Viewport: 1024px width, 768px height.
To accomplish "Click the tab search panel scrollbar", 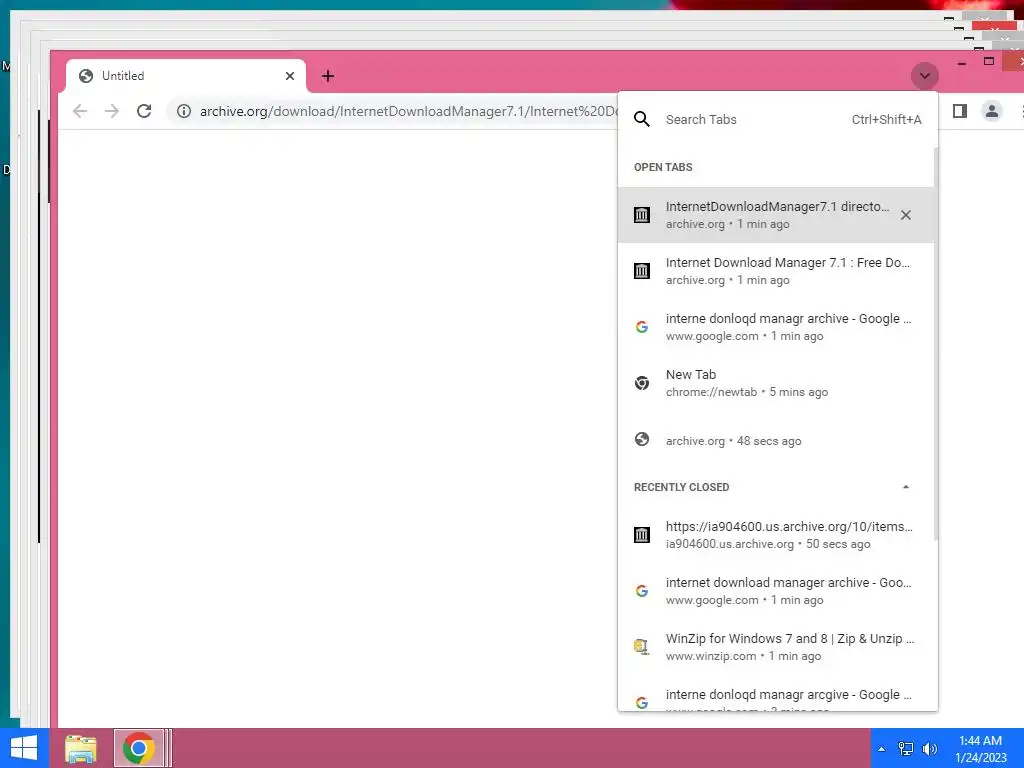I will [936, 344].
